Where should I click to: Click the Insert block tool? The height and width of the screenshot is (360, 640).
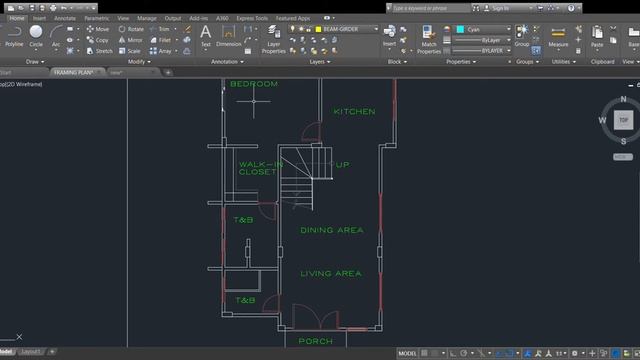tap(389, 36)
